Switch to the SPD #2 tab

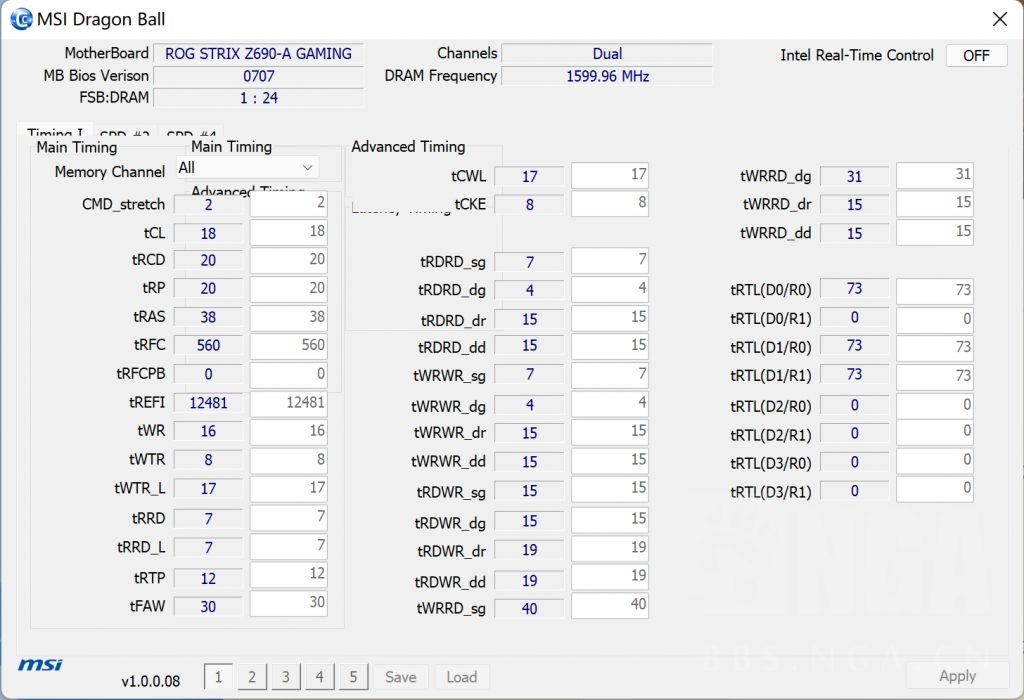(125, 134)
